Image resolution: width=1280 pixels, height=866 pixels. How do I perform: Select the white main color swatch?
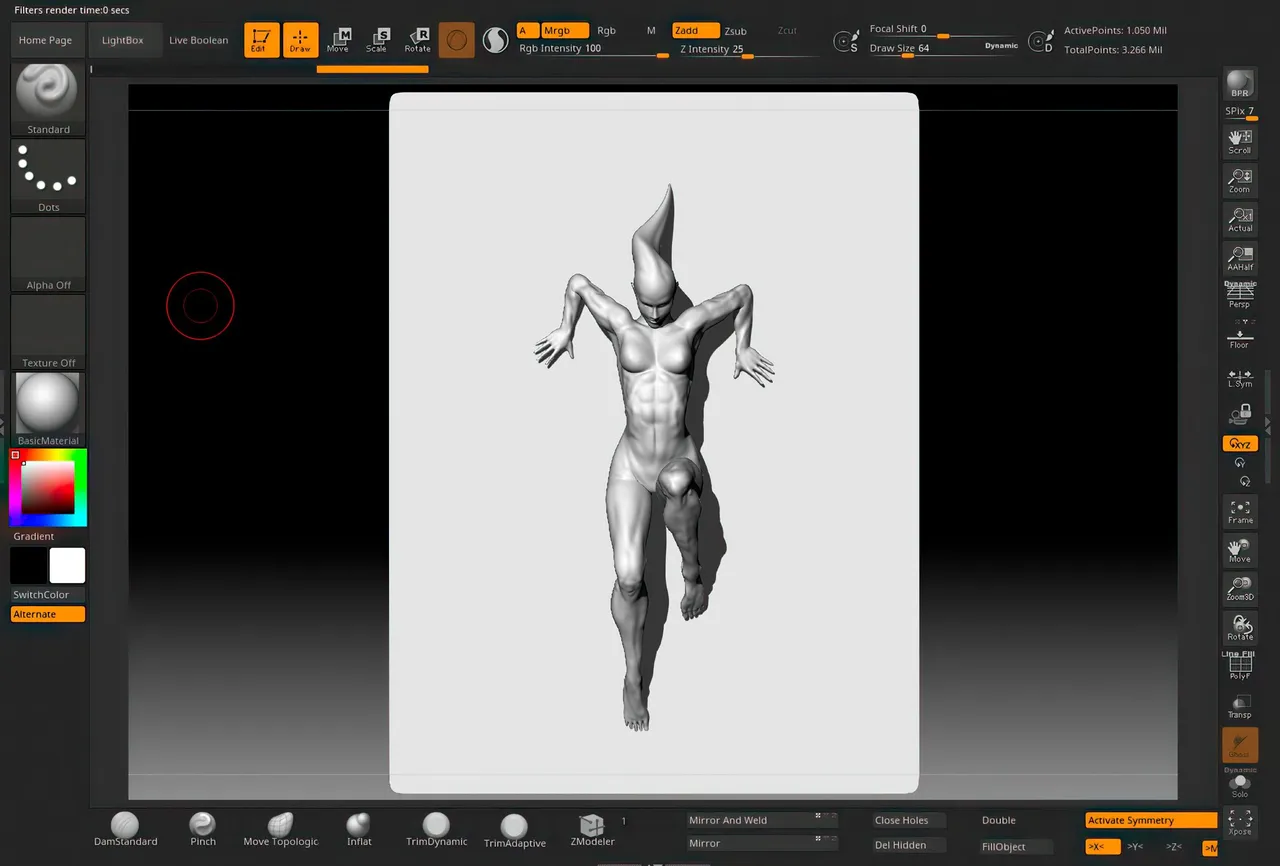67,565
